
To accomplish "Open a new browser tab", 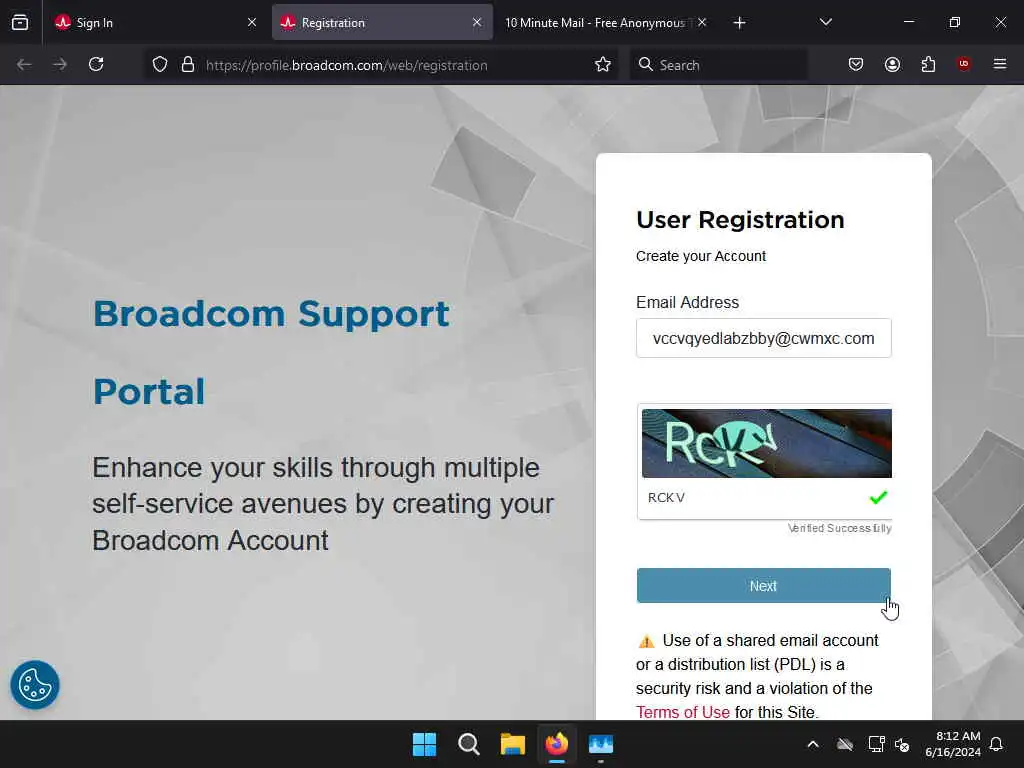I will (x=739, y=23).
